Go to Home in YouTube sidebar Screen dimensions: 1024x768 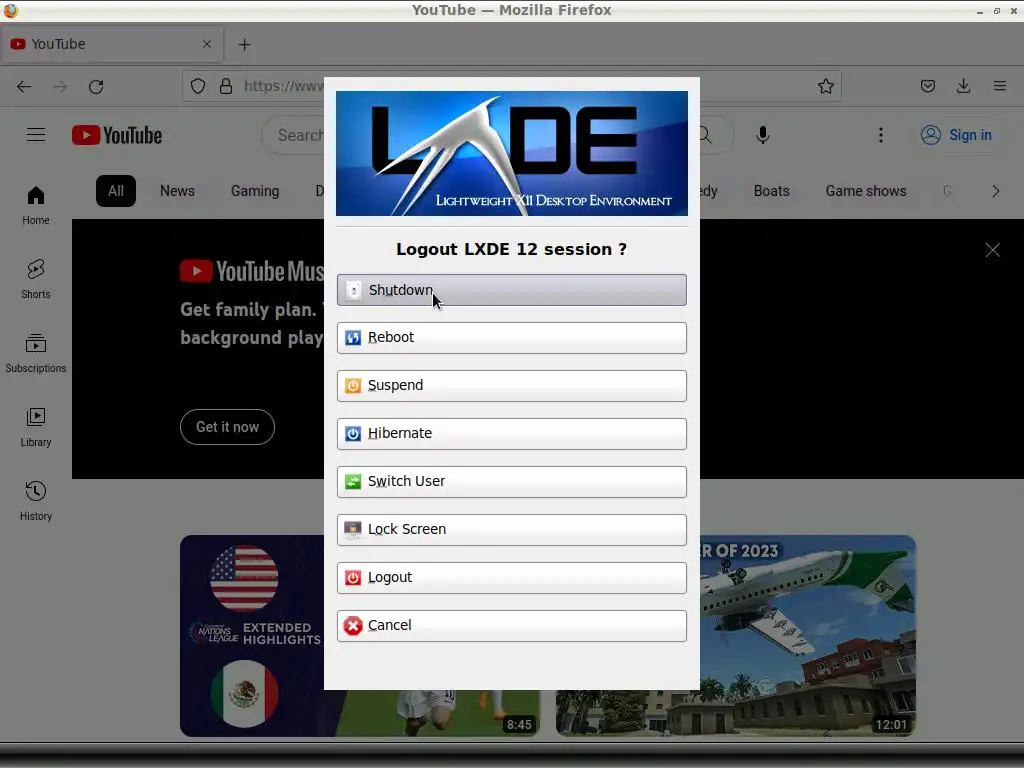coord(35,205)
